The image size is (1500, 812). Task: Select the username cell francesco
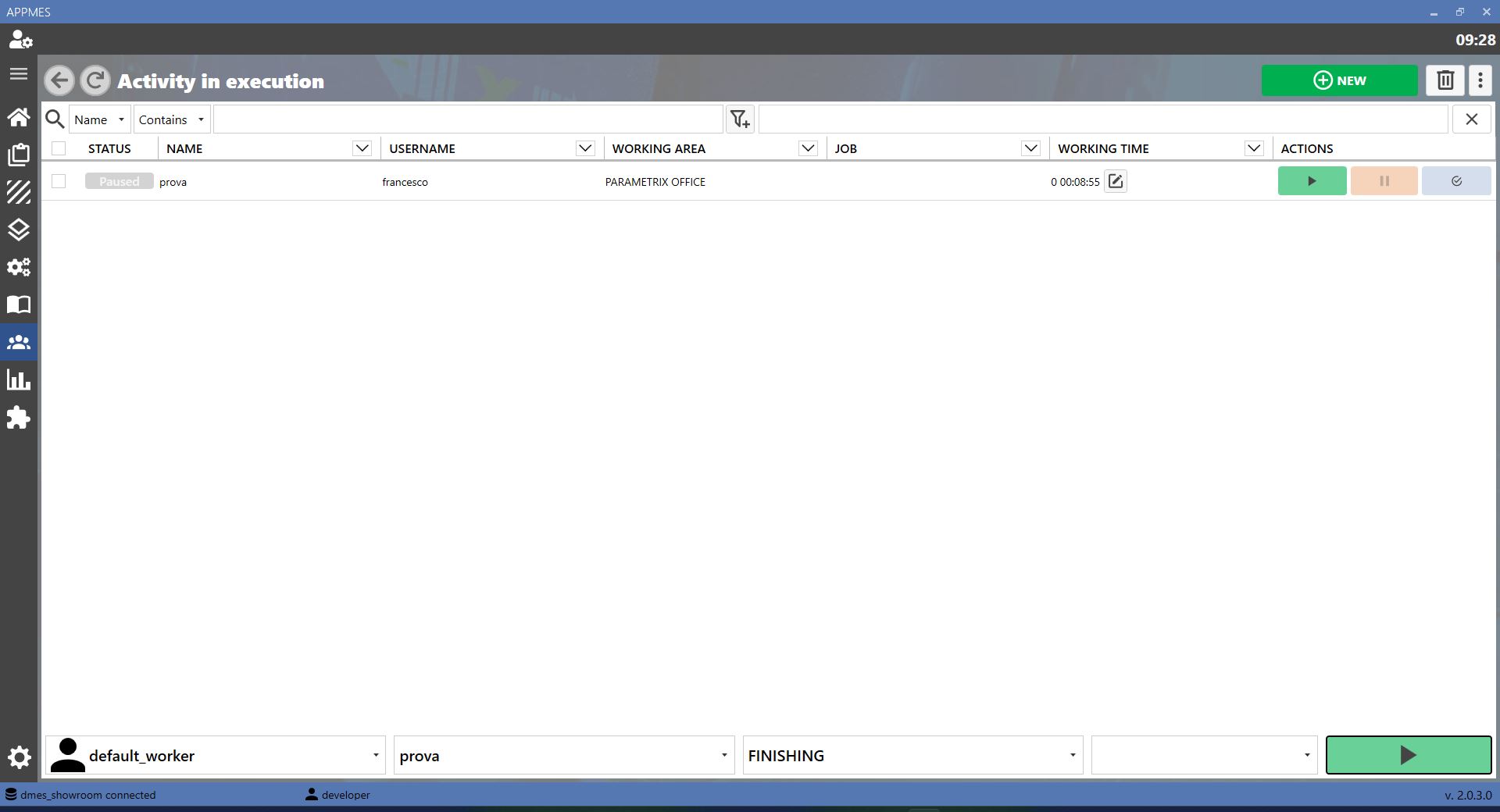405,182
